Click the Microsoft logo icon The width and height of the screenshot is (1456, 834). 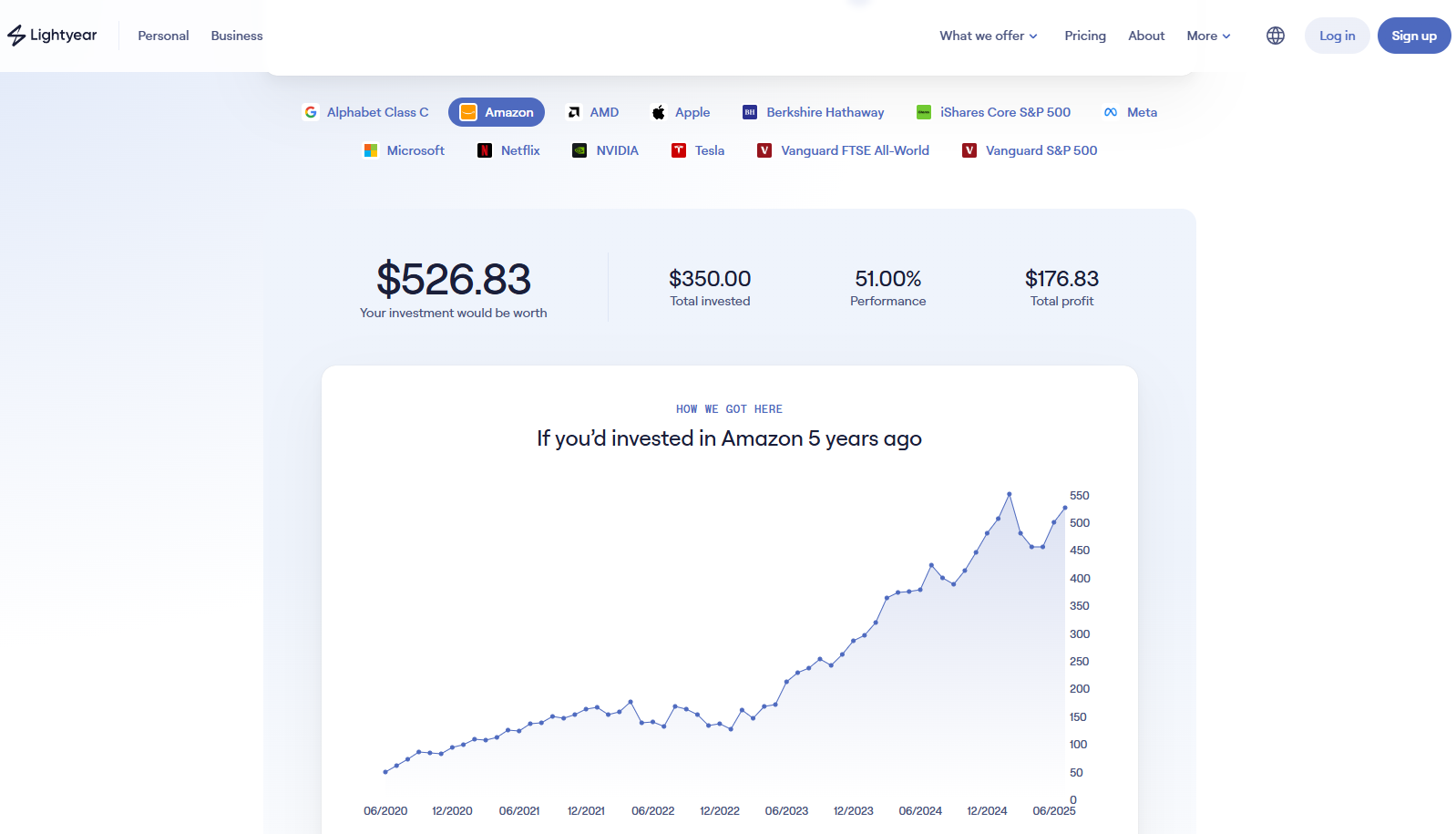click(371, 150)
